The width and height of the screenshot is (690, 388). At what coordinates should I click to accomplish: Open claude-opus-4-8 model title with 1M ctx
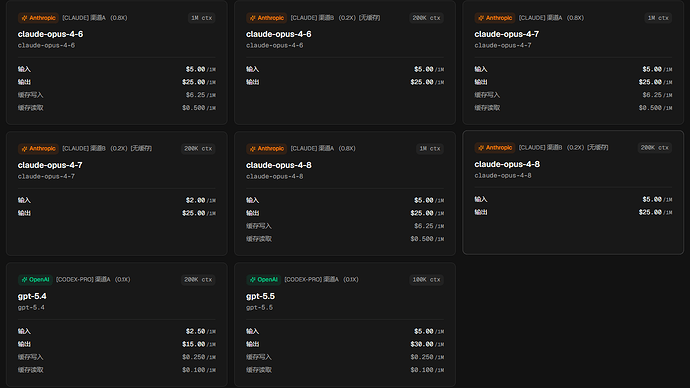coord(279,165)
